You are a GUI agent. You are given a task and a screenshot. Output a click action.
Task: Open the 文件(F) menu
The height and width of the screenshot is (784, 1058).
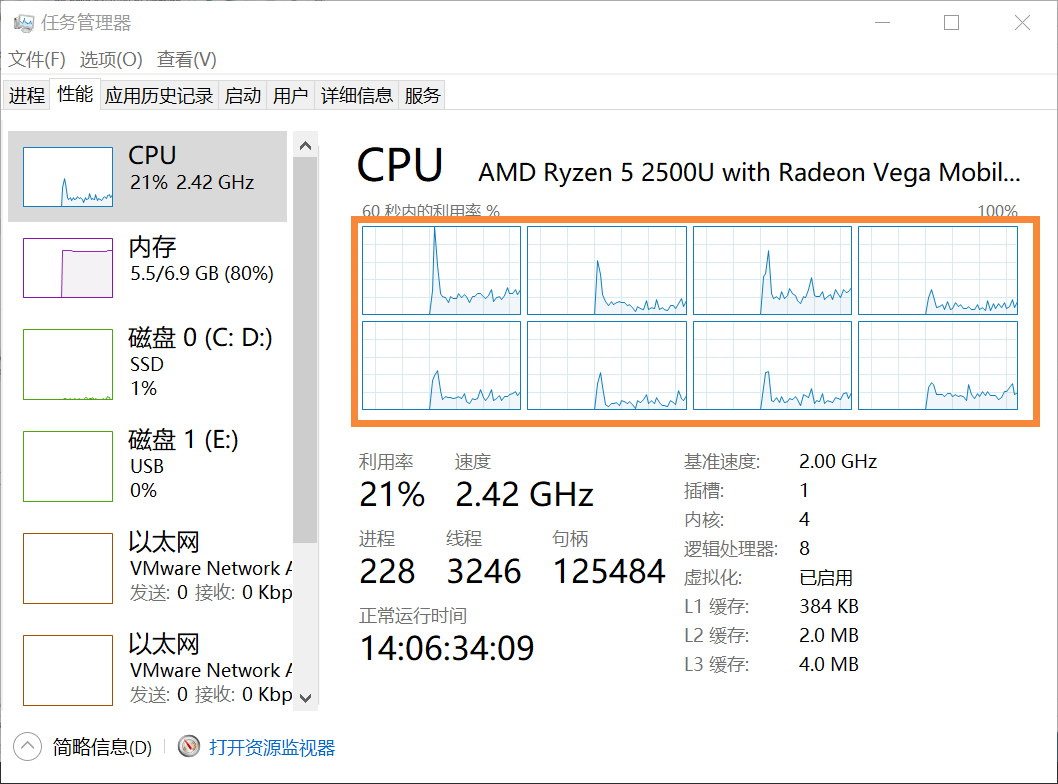point(37,60)
